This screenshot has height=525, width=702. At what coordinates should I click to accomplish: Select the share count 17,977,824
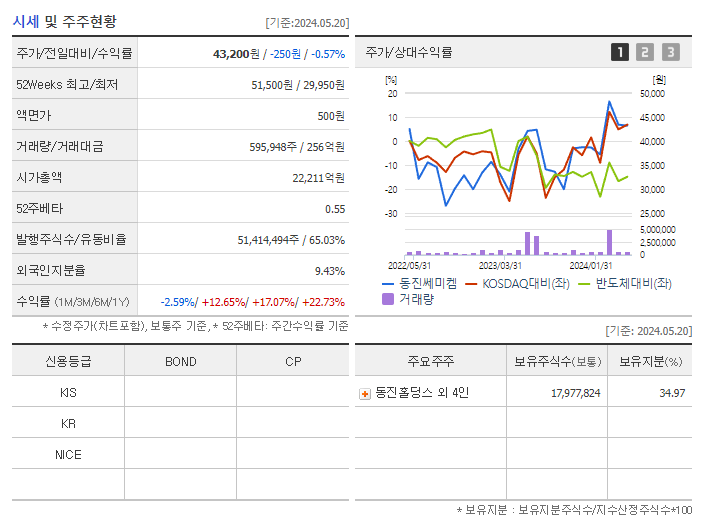tap(575, 393)
